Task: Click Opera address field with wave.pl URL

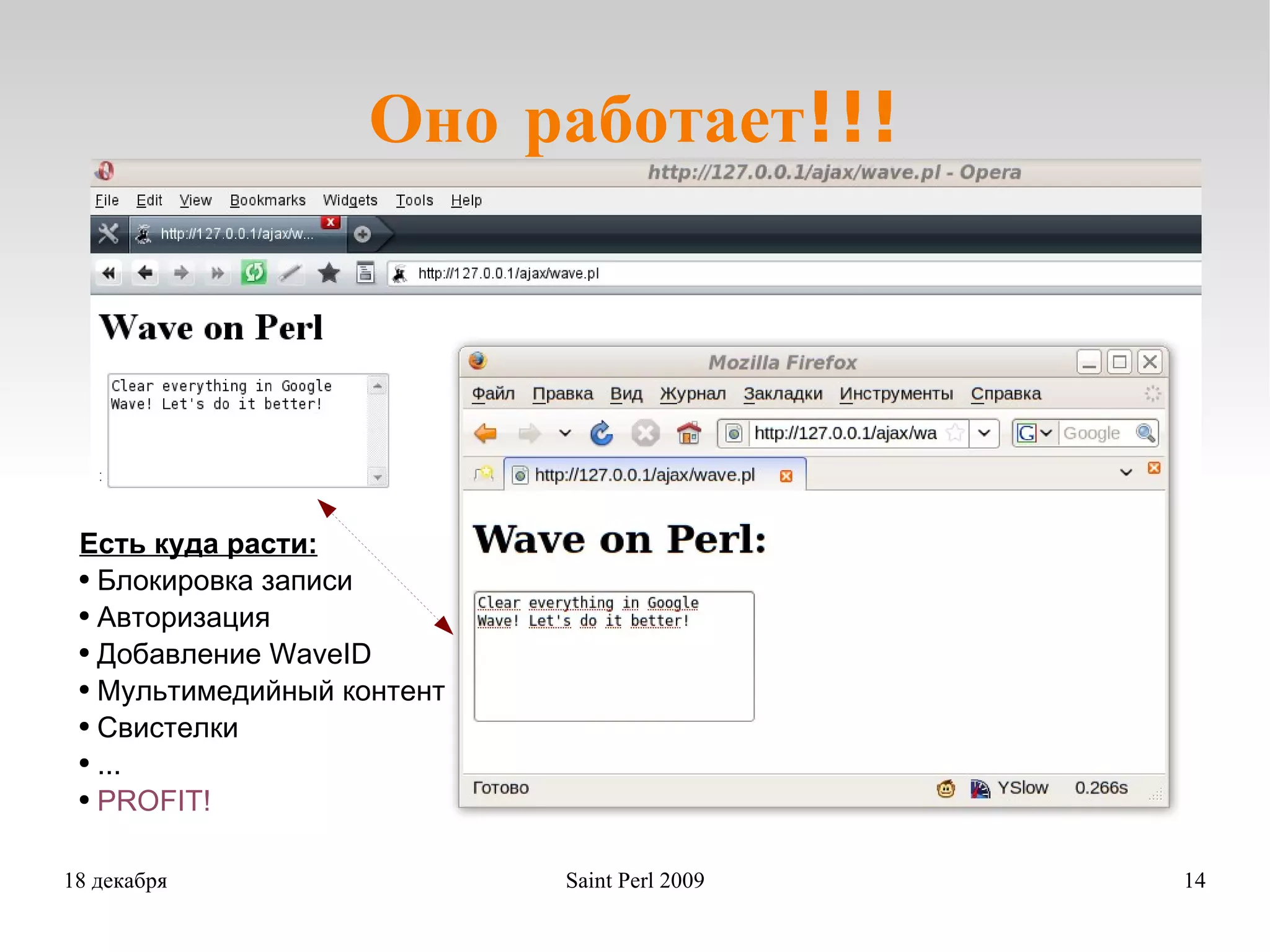Action: click(x=794, y=274)
